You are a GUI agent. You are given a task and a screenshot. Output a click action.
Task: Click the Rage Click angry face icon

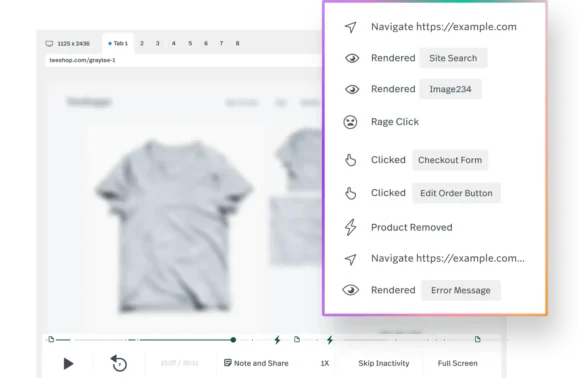click(x=350, y=122)
